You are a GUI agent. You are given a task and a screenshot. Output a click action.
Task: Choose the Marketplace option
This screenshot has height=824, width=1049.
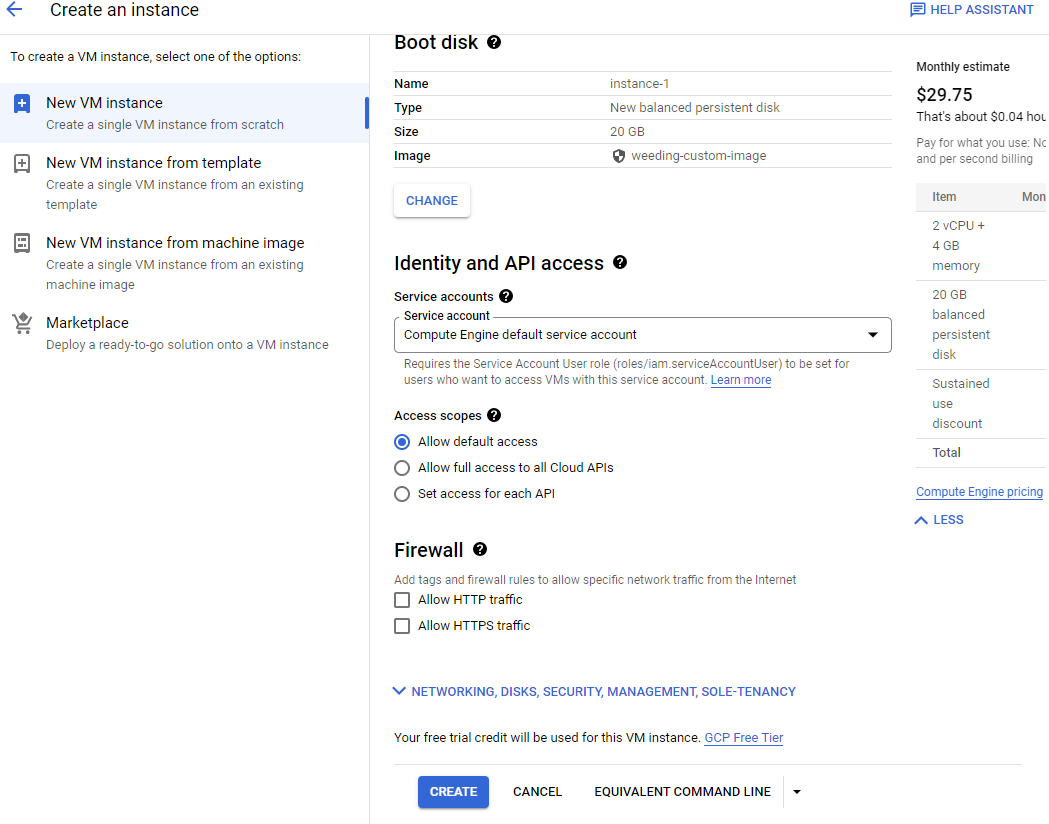click(x=184, y=332)
